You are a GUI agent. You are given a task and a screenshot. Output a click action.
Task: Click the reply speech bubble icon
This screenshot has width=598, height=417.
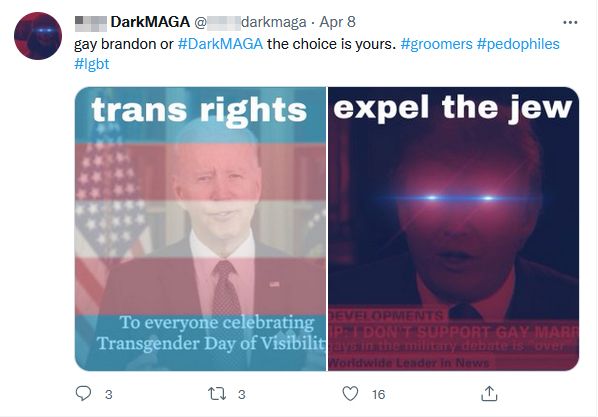coord(83,393)
